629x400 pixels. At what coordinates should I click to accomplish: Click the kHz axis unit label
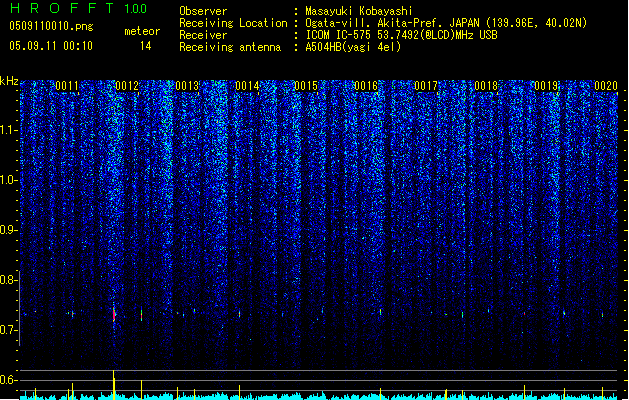9,81
